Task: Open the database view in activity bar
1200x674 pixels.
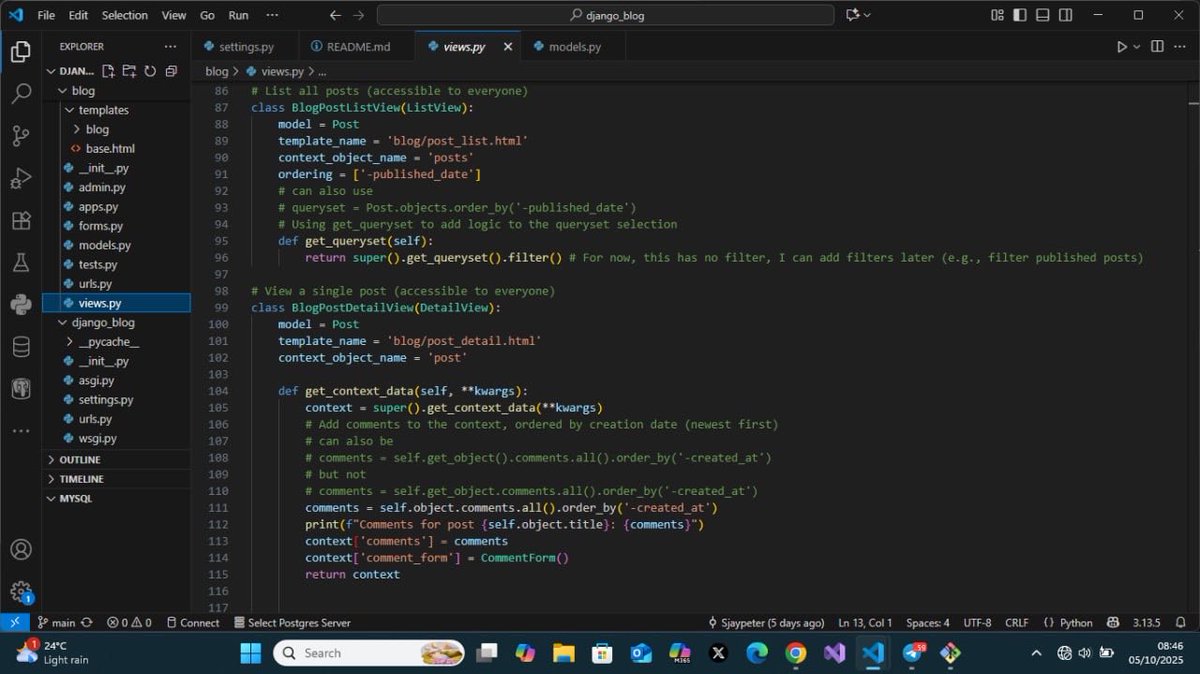Action: [x=20, y=347]
